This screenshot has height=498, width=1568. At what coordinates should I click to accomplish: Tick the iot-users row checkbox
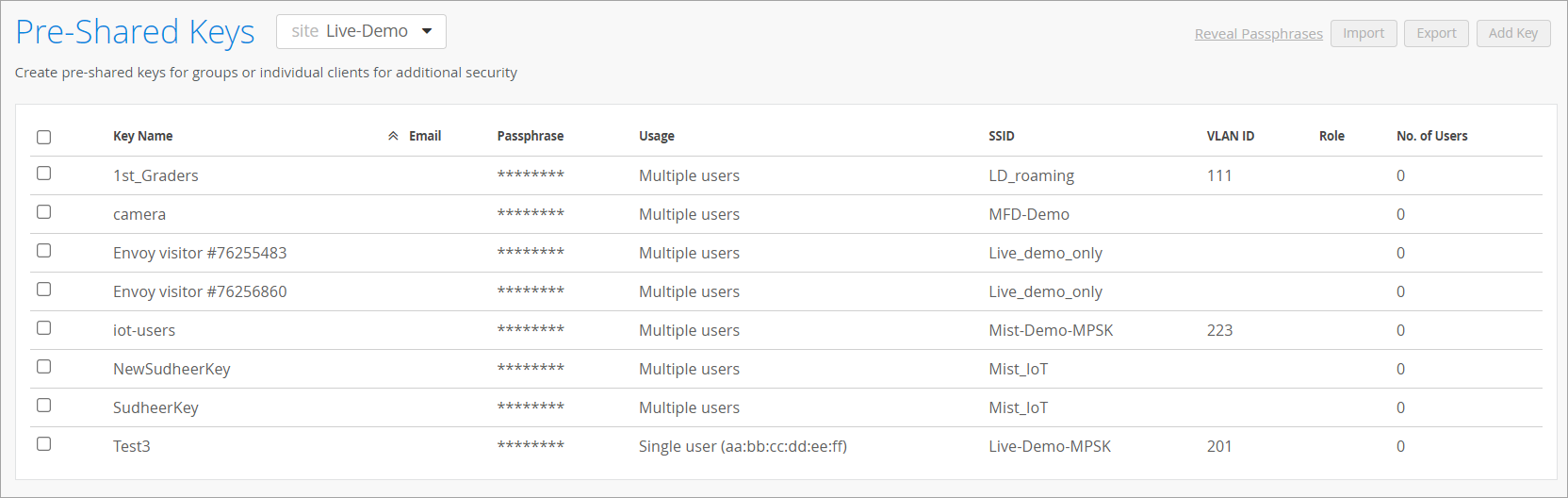click(43, 328)
